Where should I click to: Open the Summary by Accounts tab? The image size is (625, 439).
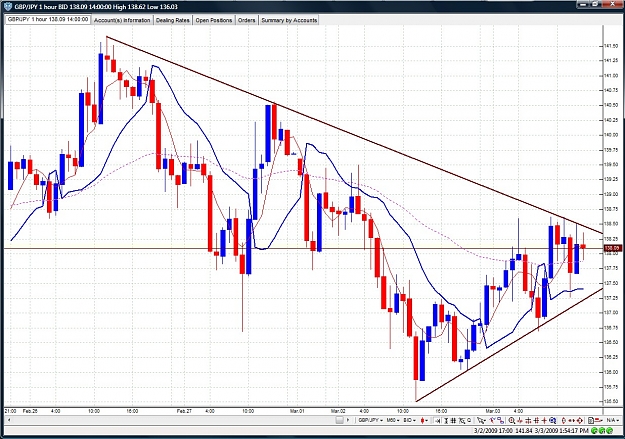point(289,20)
